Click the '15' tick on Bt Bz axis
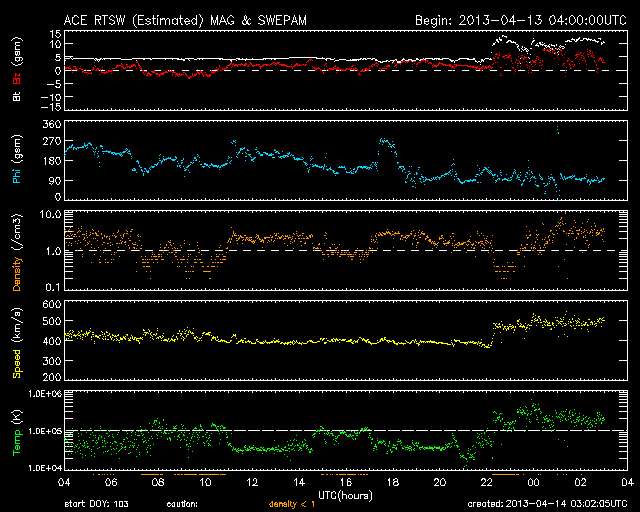 (56, 33)
